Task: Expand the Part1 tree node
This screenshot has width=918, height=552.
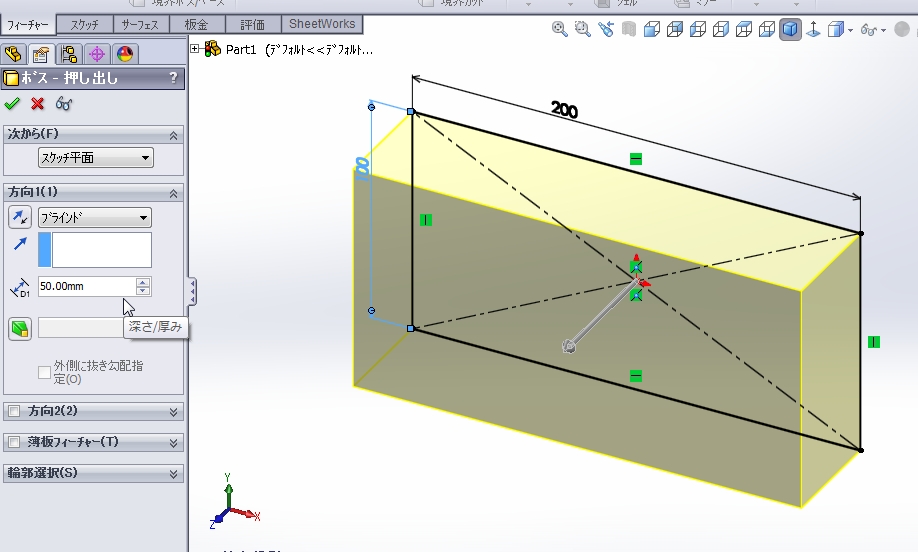Action: (x=195, y=47)
